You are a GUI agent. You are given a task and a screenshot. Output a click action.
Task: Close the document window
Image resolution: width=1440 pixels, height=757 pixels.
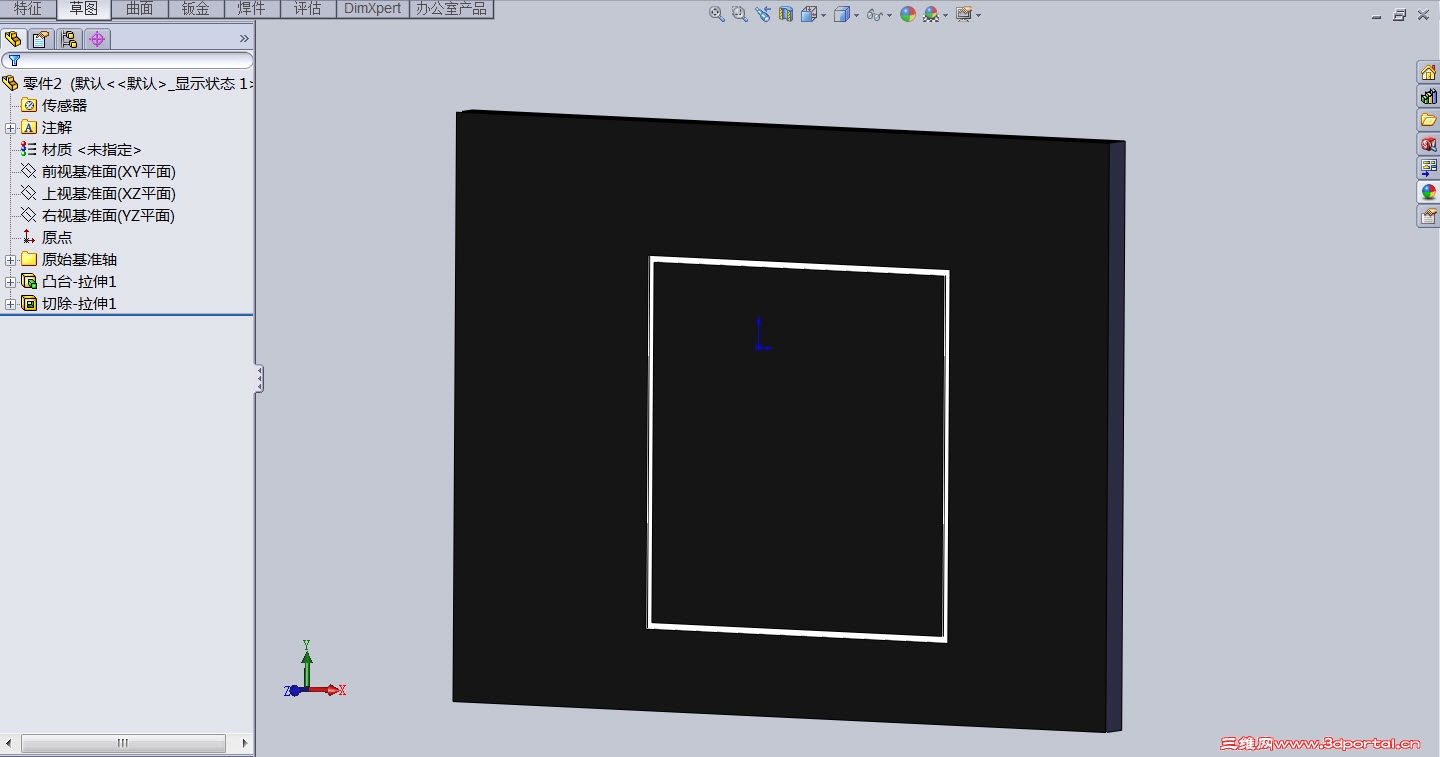pos(1423,15)
